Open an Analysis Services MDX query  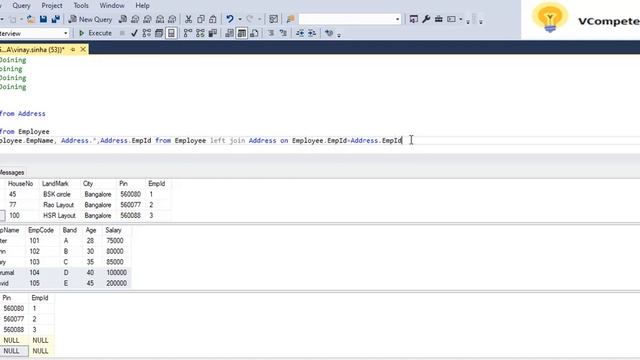[135, 19]
